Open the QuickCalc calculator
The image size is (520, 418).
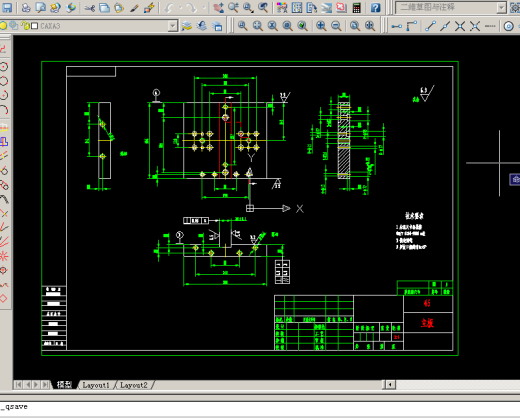pos(356,7)
